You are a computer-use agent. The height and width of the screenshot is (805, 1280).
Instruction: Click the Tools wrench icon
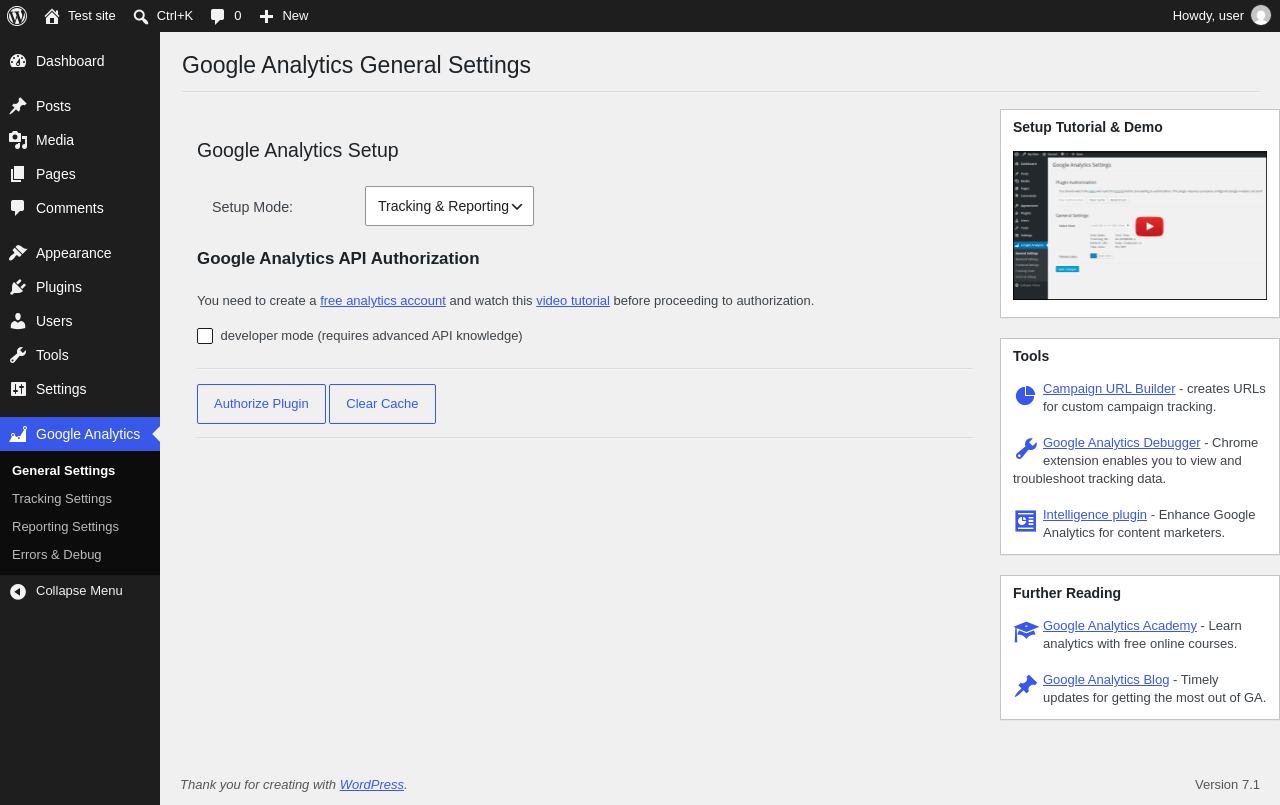(18, 355)
